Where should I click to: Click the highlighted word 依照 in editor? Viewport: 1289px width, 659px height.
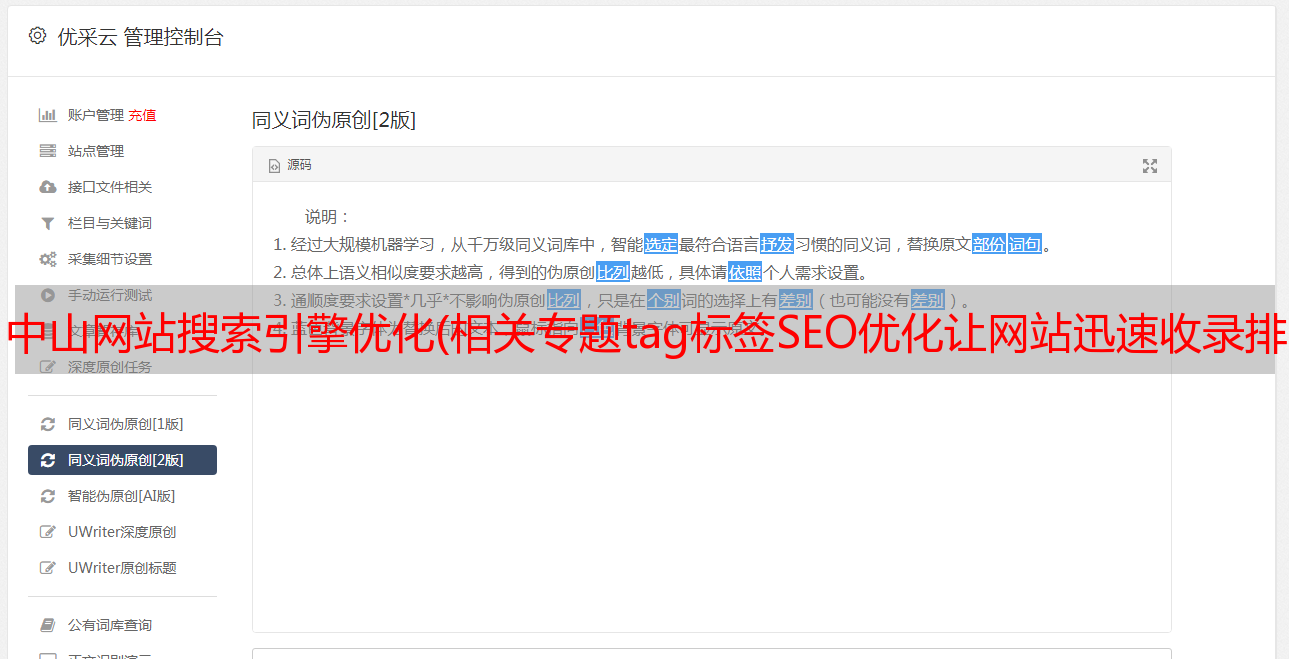click(745, 272)
